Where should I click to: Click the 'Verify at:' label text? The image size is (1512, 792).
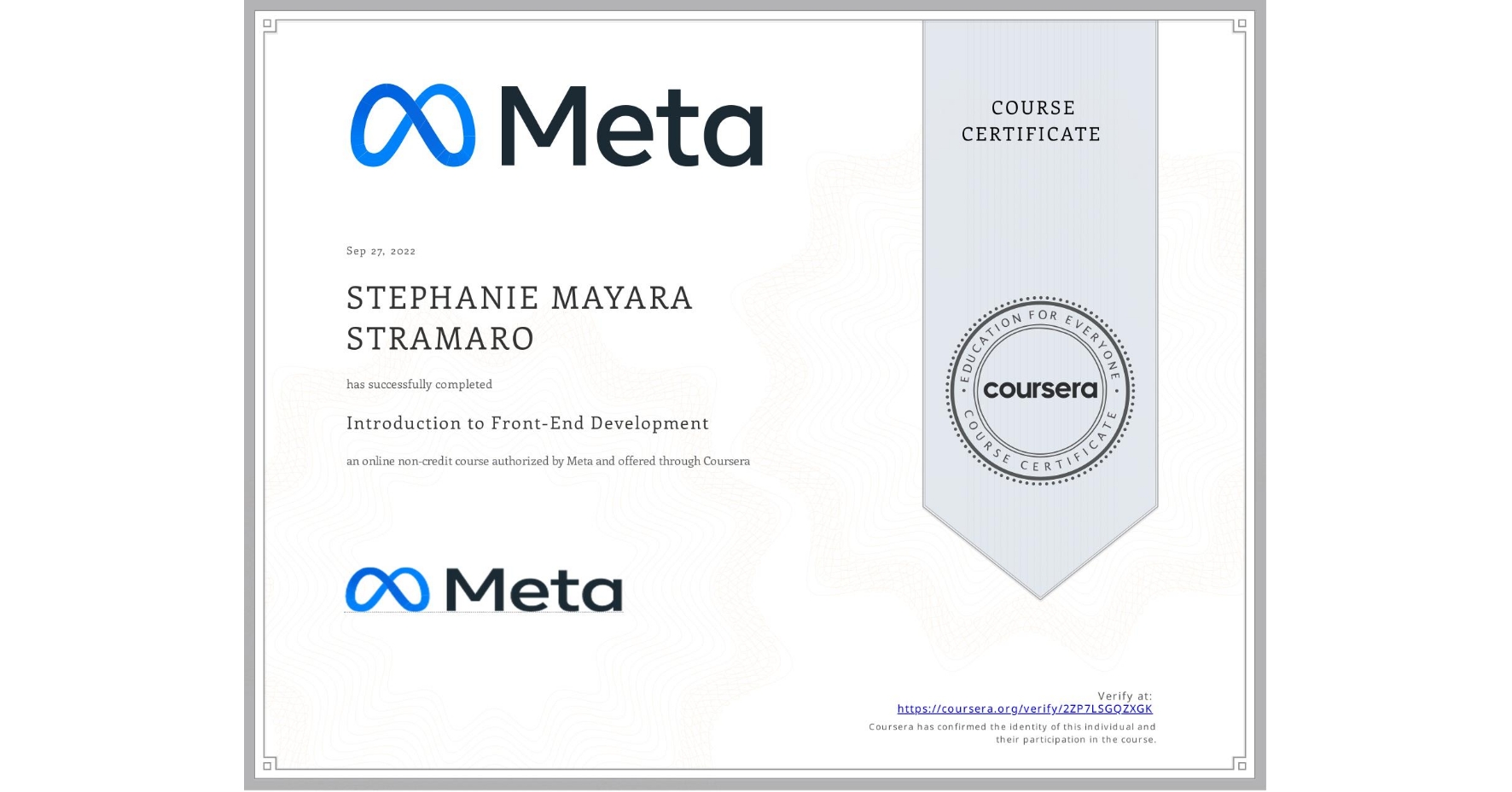[x=1125, y=695]
